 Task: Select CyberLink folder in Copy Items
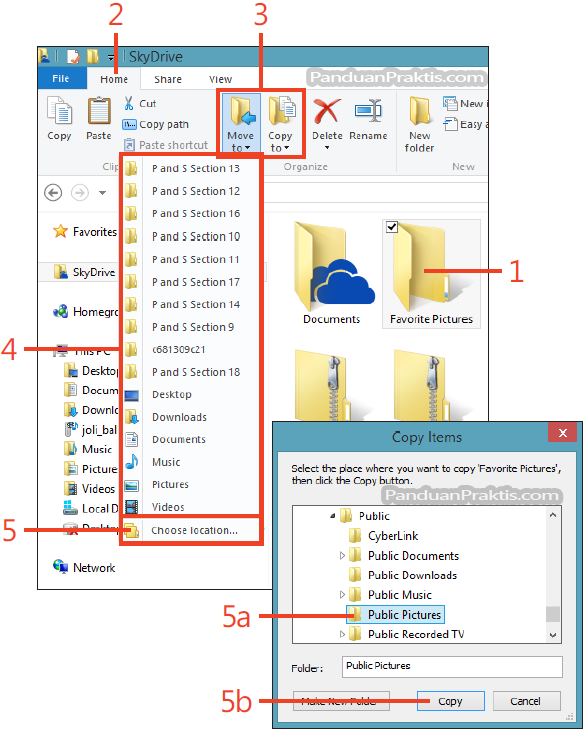[383, 536]
